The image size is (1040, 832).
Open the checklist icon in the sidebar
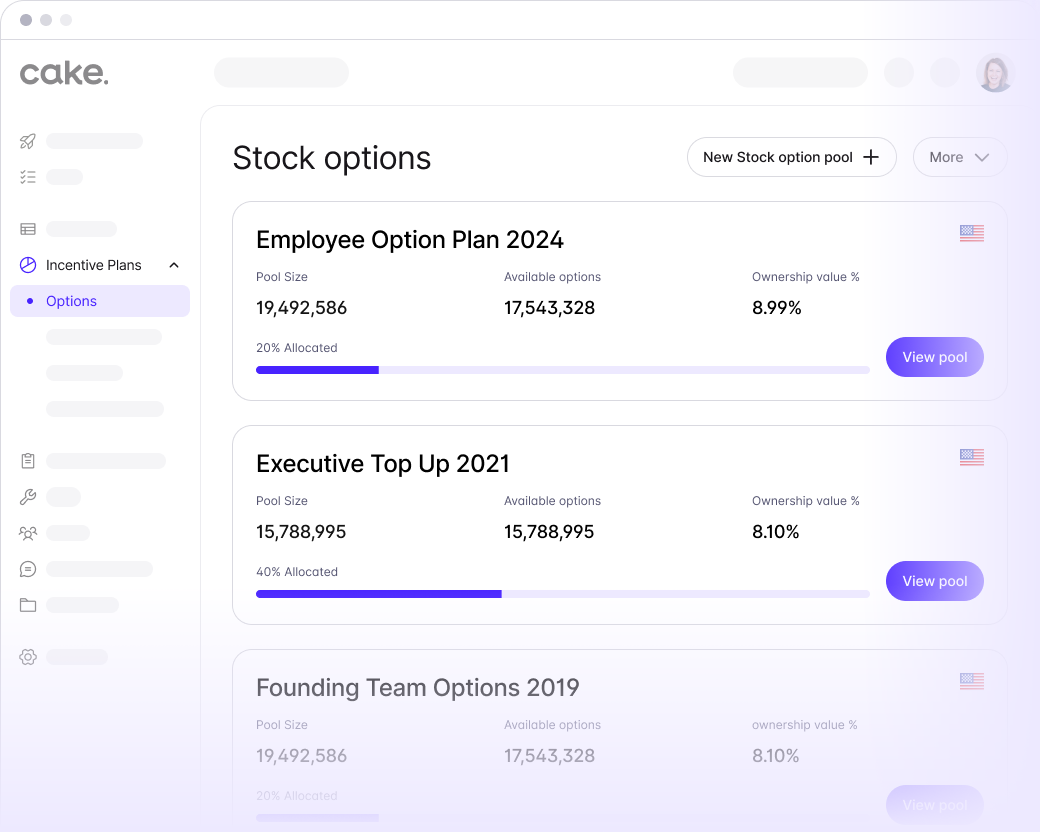27,177
